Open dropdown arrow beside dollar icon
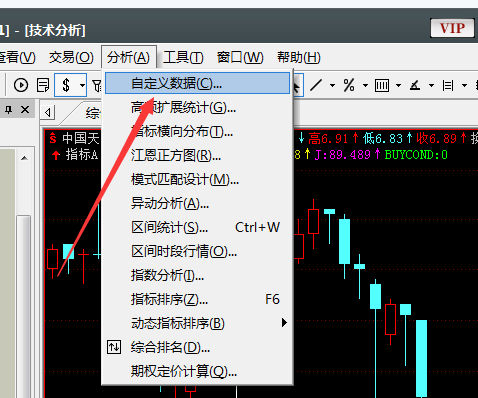Image resolution: width=478 pixels, height=398 pixels. click(x=82, y=85)
